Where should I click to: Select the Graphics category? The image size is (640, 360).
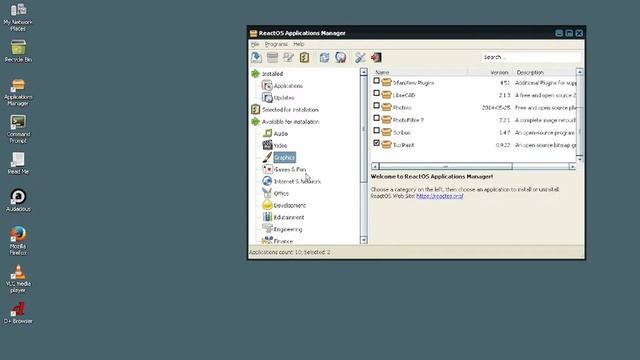coord(284,158)
